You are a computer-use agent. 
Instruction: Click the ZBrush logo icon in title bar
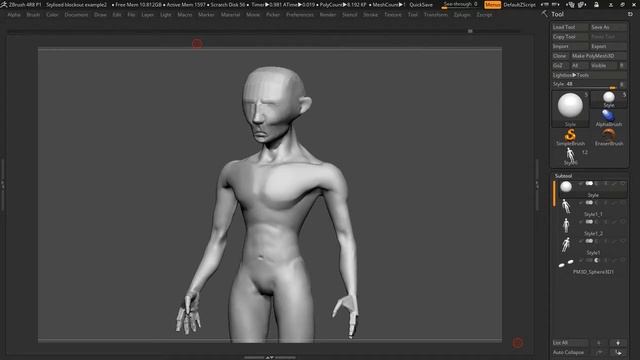(4, 4)
